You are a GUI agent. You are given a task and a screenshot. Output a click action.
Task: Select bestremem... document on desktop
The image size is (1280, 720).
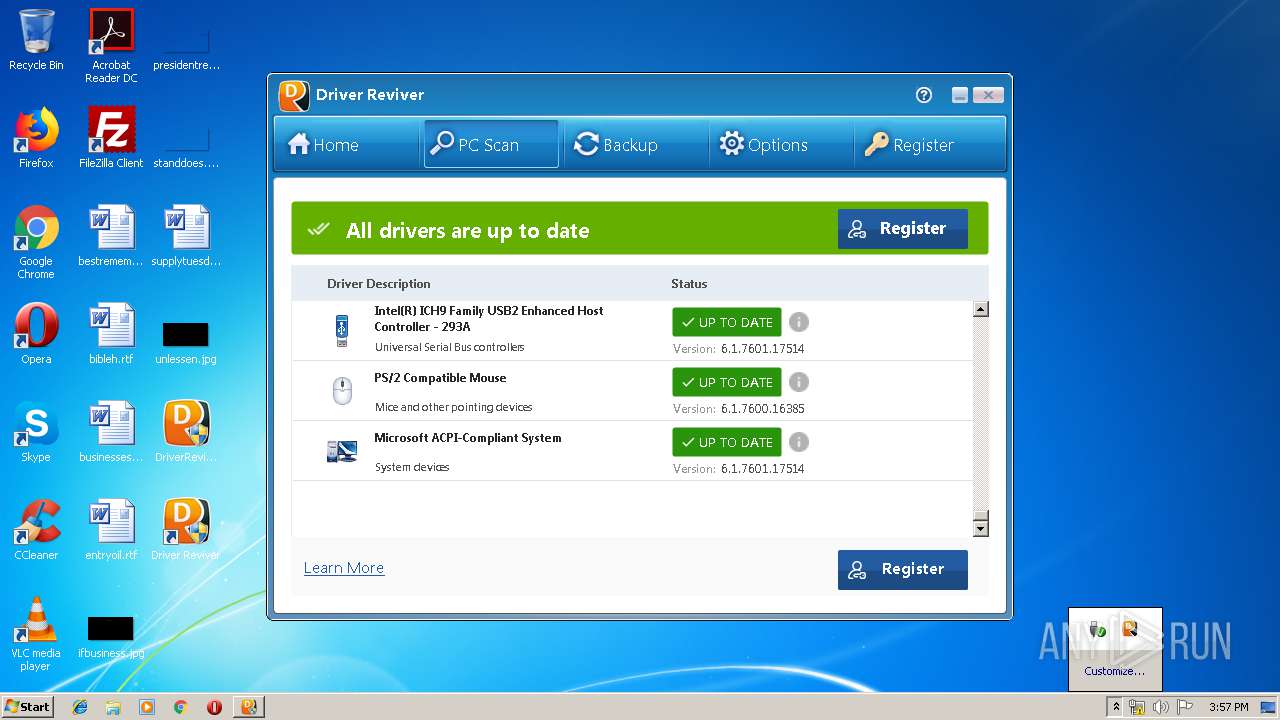click(x=111, y=236)
